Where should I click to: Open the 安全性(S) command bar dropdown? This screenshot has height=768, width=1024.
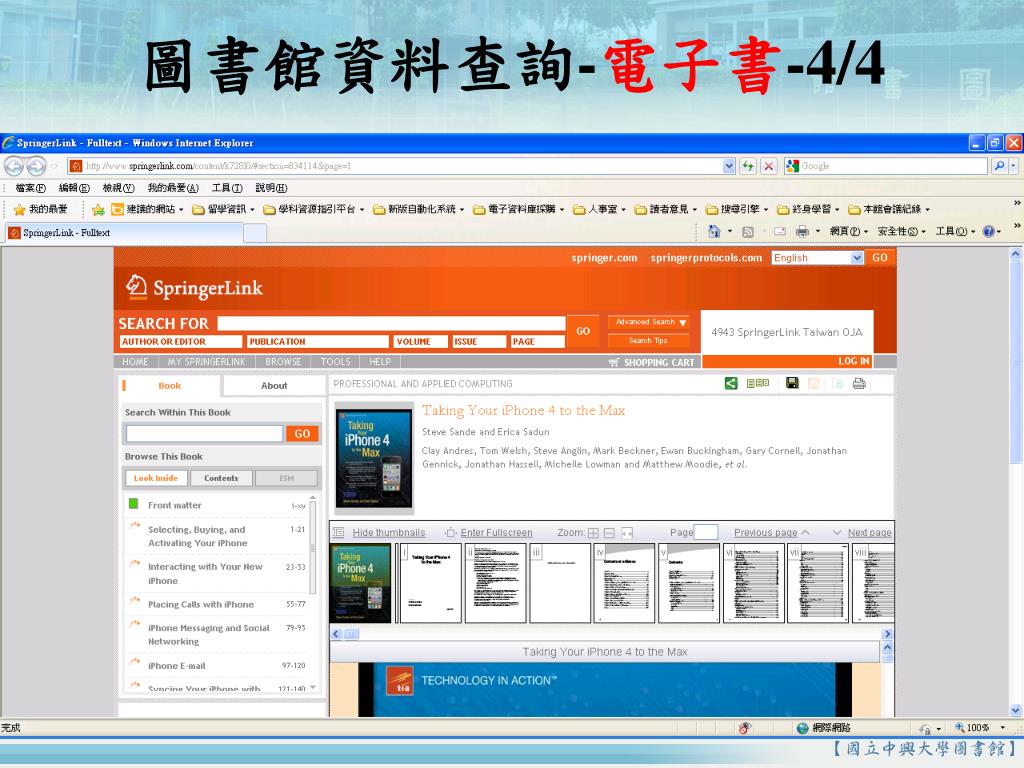[901, 231]
